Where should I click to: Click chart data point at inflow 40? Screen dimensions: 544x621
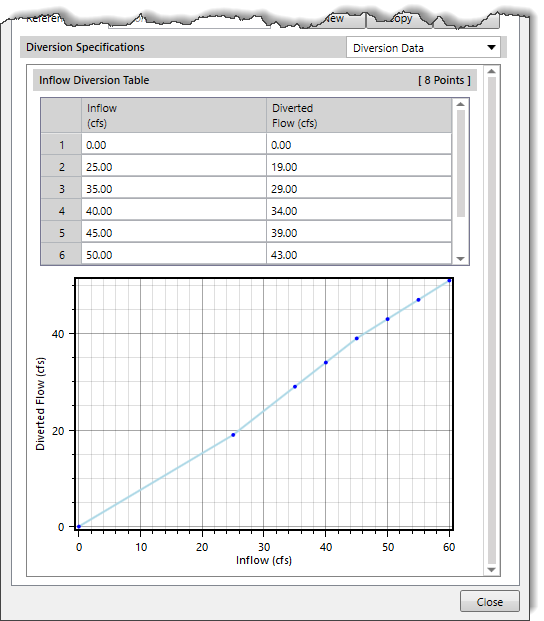[x=326, y=362]
